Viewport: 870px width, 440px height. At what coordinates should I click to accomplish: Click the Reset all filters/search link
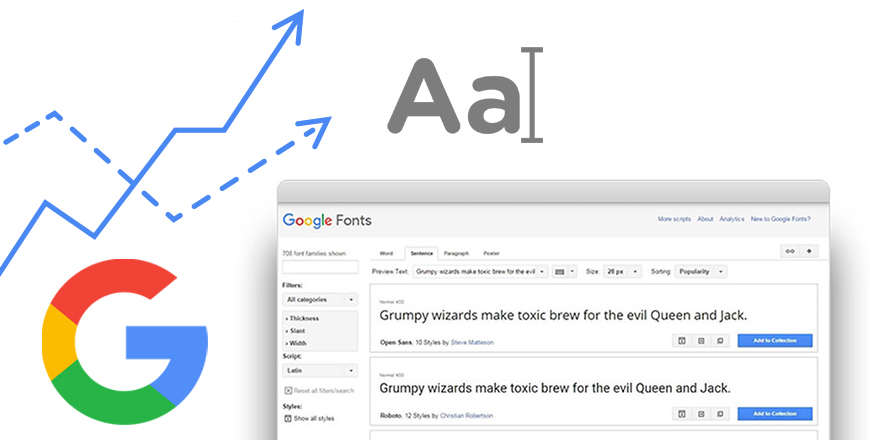323,391
